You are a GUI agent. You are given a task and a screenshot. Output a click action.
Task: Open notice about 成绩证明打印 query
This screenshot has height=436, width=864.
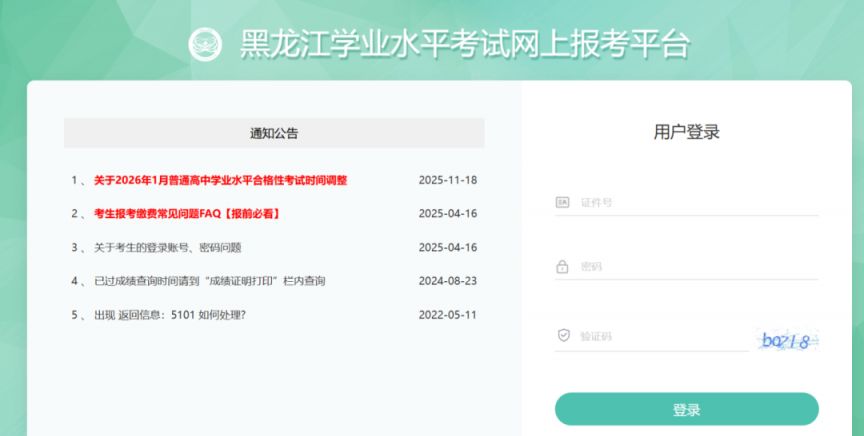pyautogui.click(x=209, y=281)
